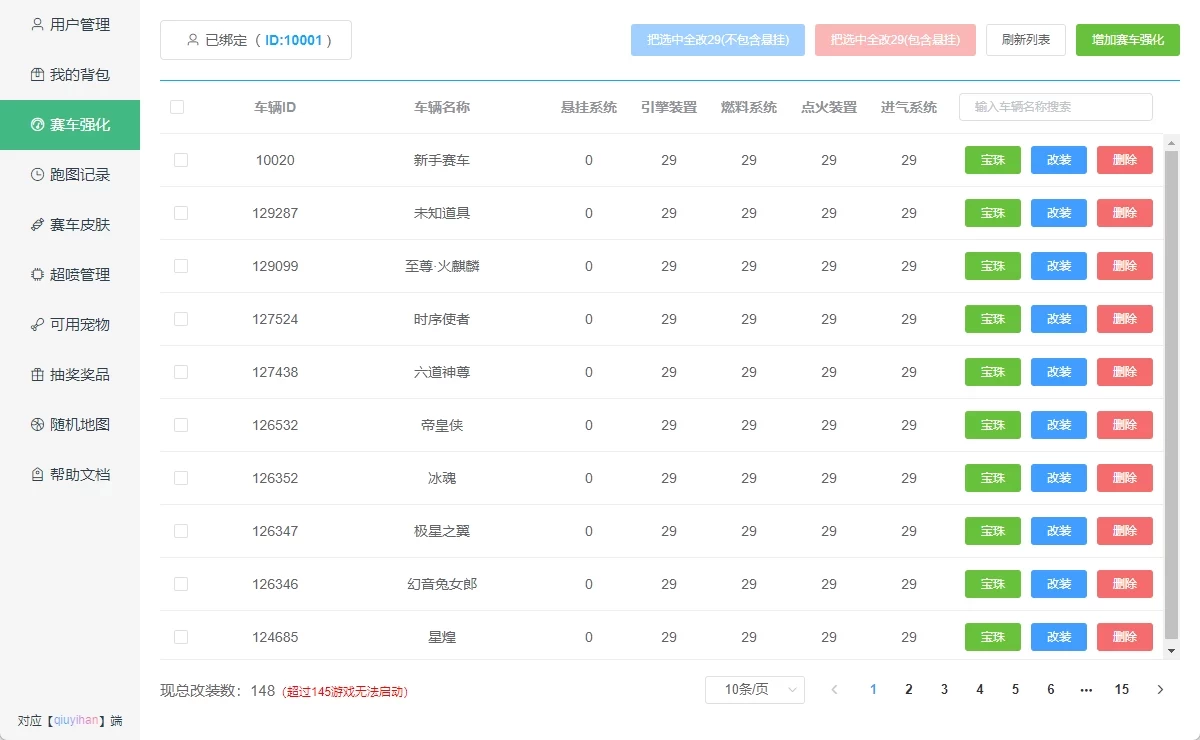1200x740 pixels.
Task: Select the checkbox for 冰魄 row
Action: click(181, 478)
